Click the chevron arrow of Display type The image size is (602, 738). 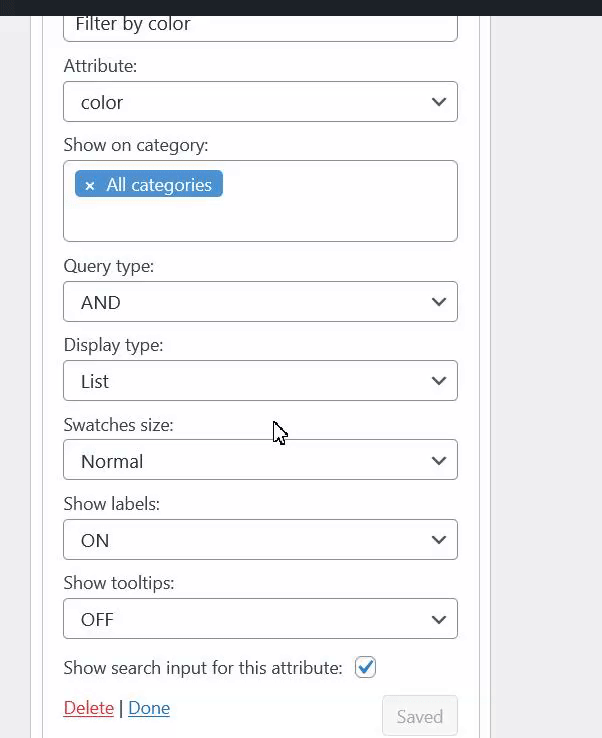point(438,381)
